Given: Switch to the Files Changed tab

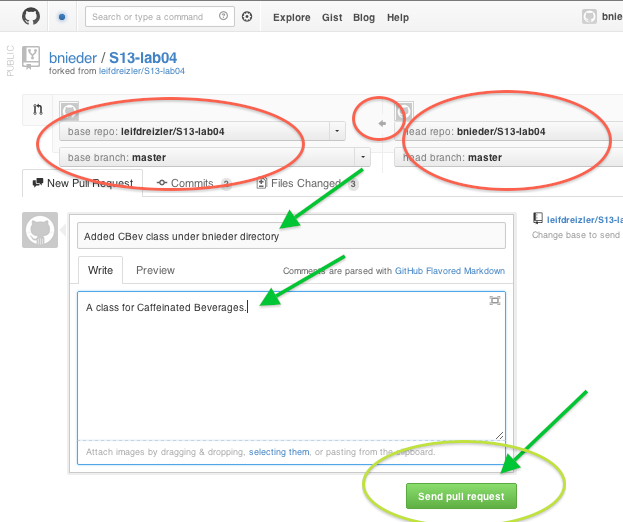Looking at the screenshot, I should 306,183.
